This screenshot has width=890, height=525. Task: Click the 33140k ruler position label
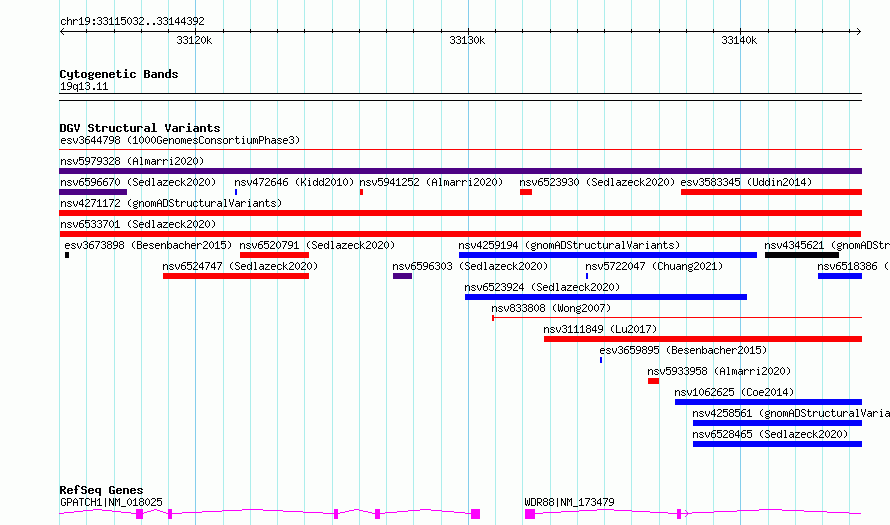(x=739, y=40)
